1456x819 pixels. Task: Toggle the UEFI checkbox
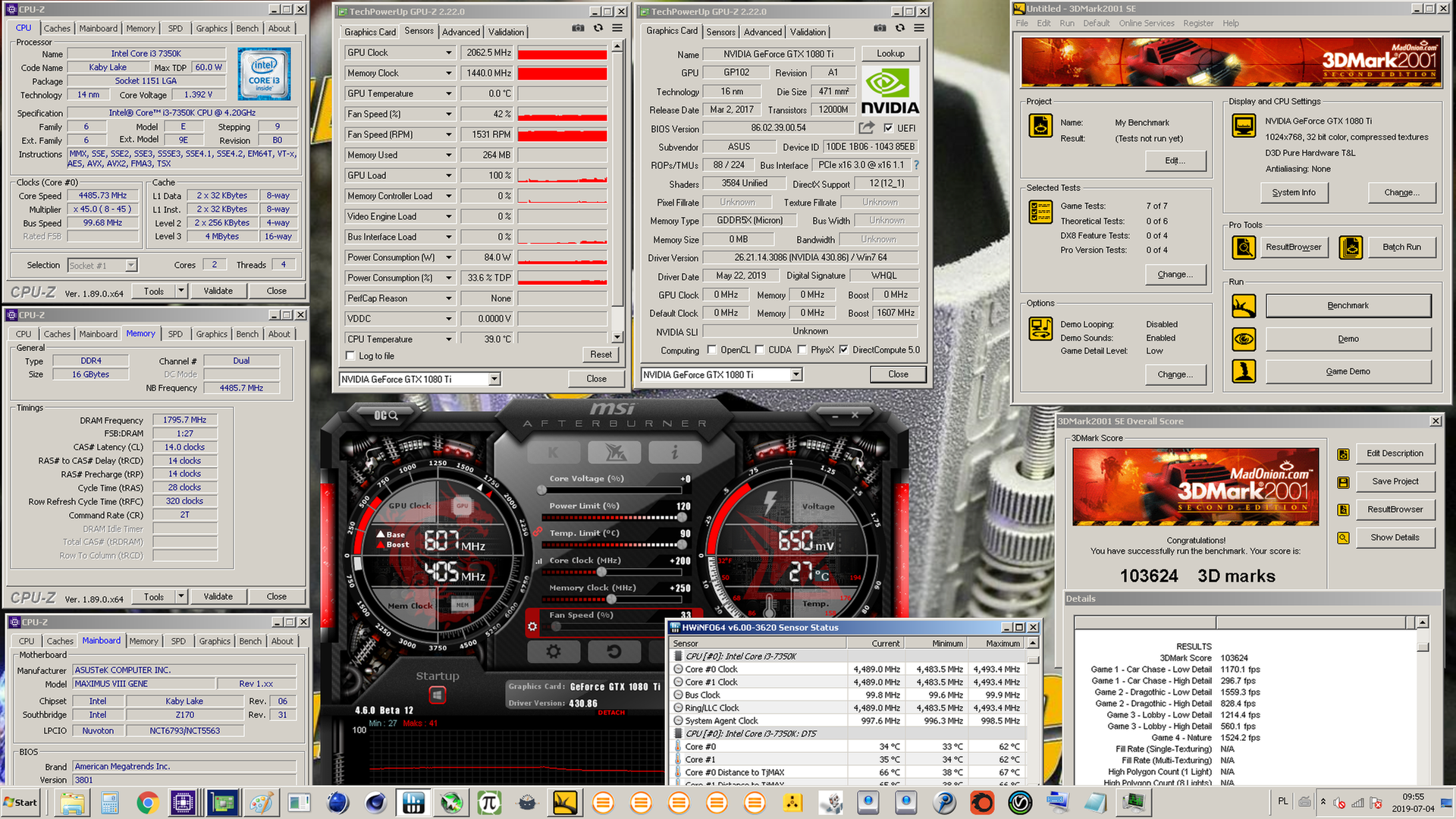[888, 128]
